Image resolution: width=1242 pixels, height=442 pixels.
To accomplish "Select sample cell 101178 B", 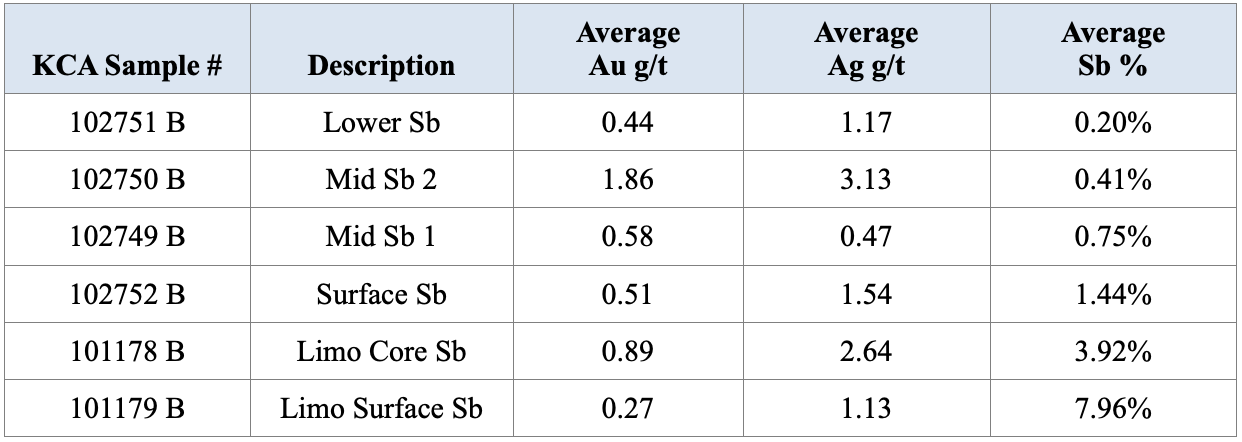I will pyautogui.click(x=127, y=352).
